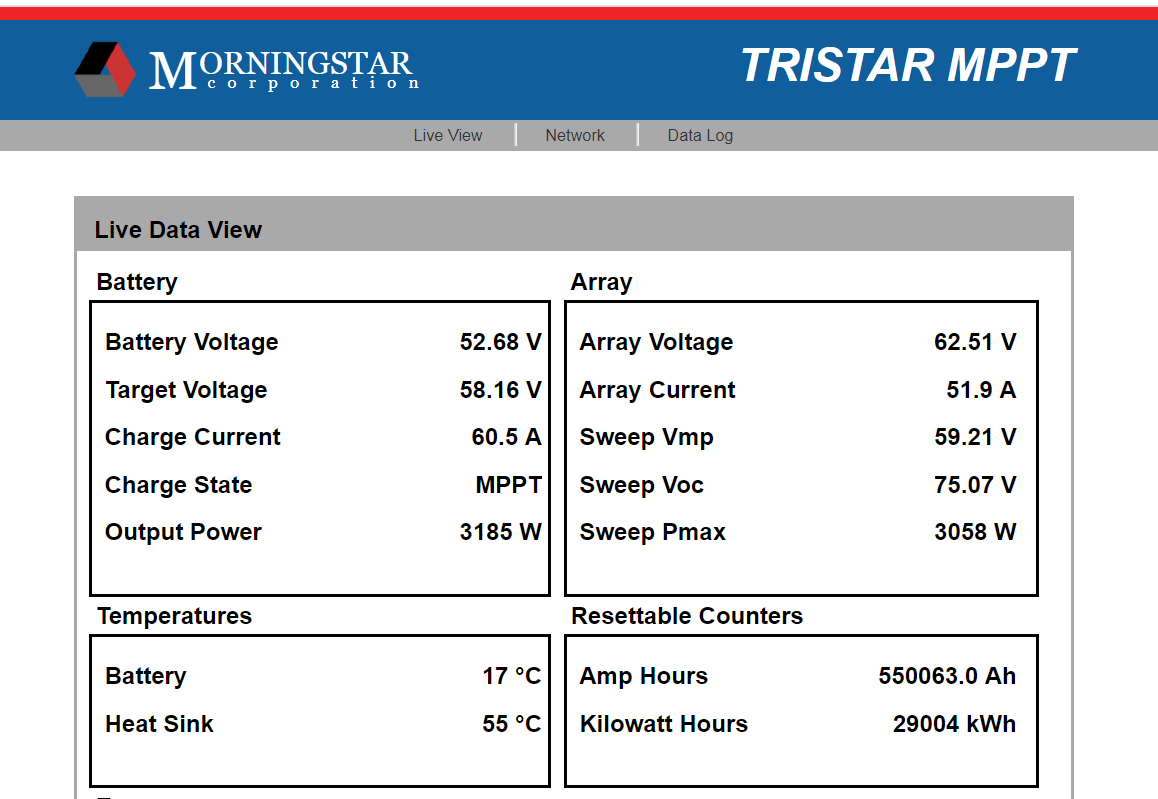The image size is (1158, 799).
Task: Click the 58.16 V target voltage value
Action: point(500,390)
